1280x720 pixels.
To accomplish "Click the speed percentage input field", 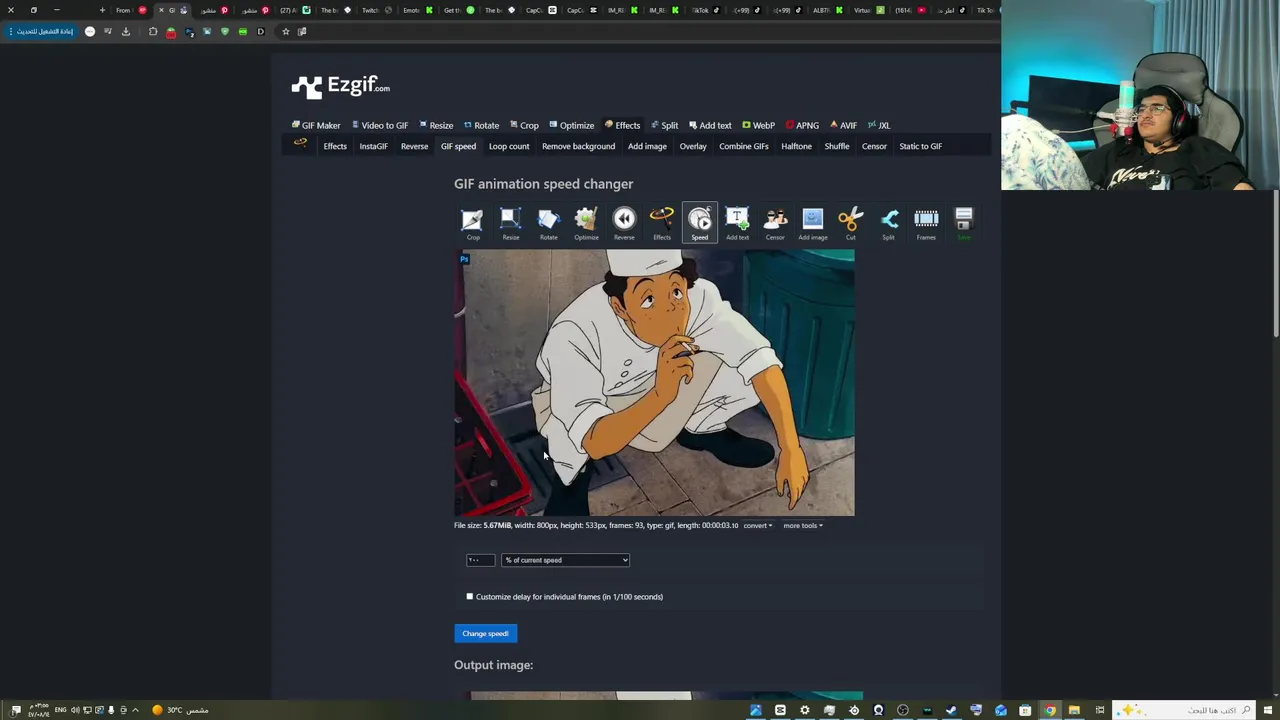I will click(480, 560).
